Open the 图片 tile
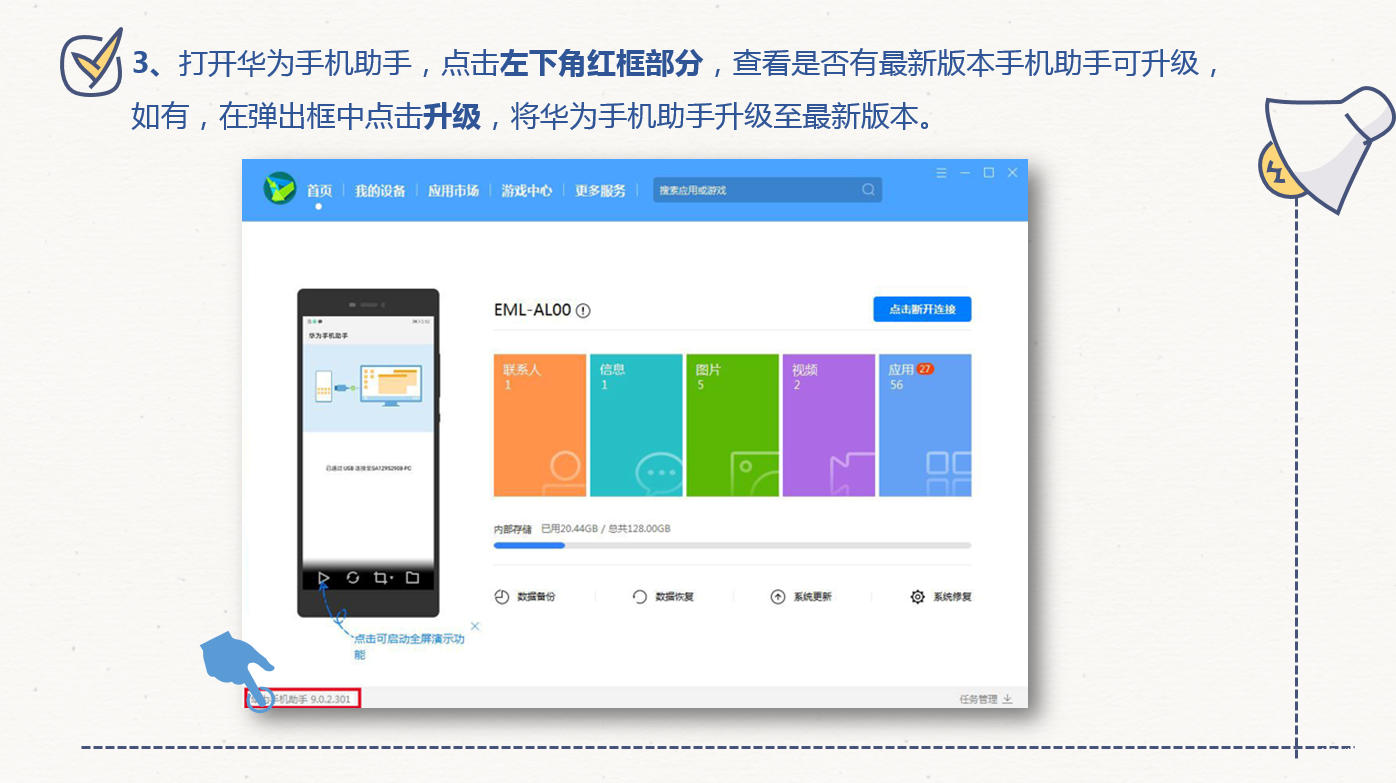The height and width of the screenshot is (783, 1396). (732, 425)
